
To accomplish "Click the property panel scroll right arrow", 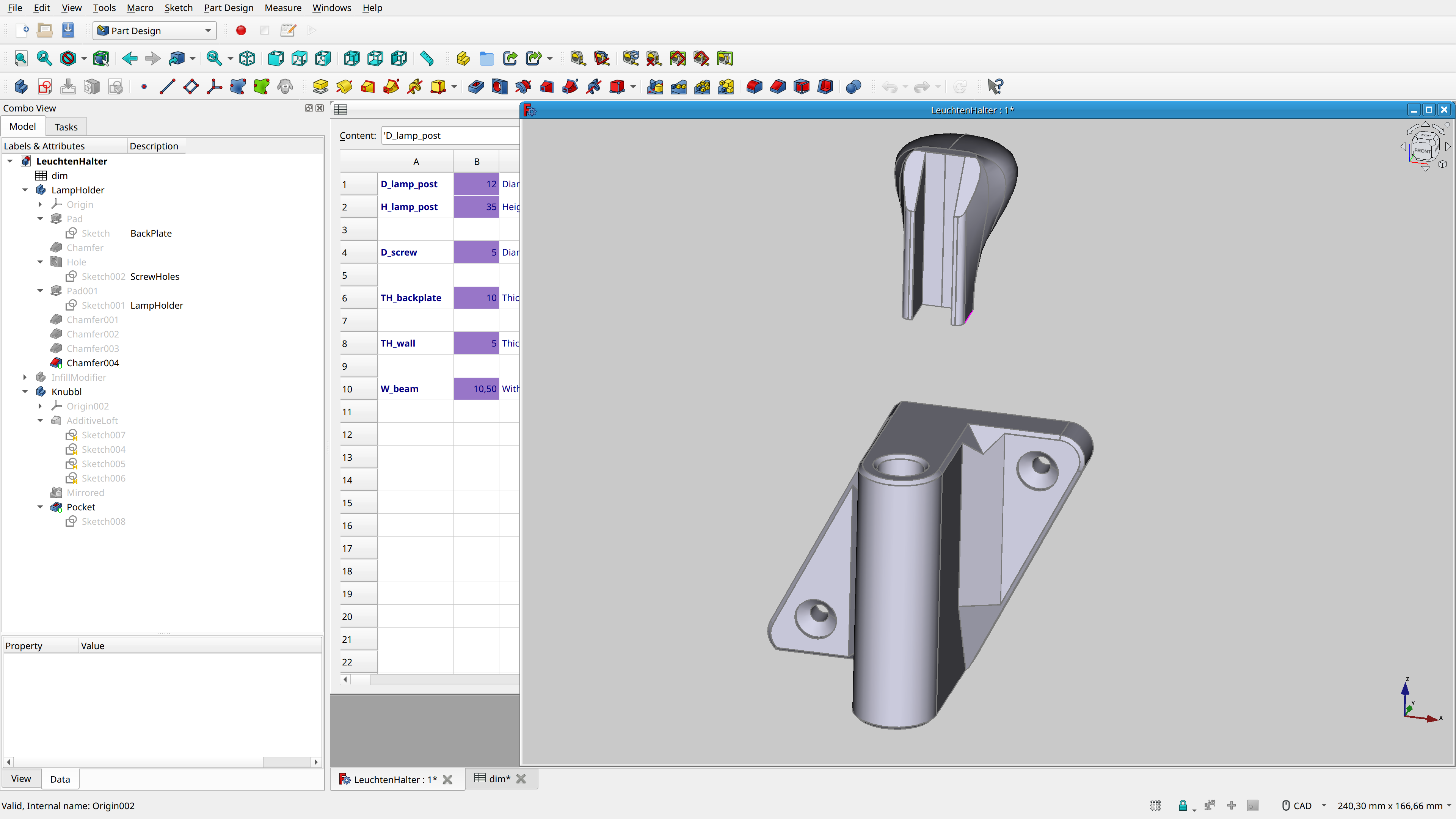I will coord(316,762).
